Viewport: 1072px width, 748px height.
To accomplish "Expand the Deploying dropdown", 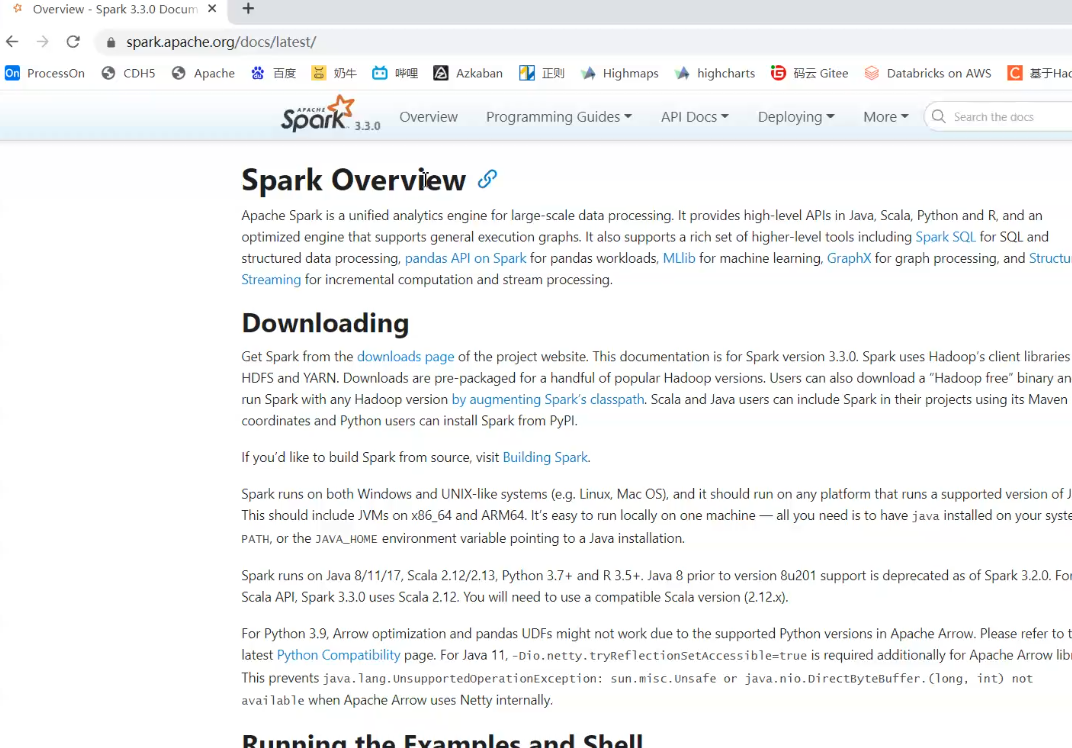I will pyautogui.click(x=796, y=117).
